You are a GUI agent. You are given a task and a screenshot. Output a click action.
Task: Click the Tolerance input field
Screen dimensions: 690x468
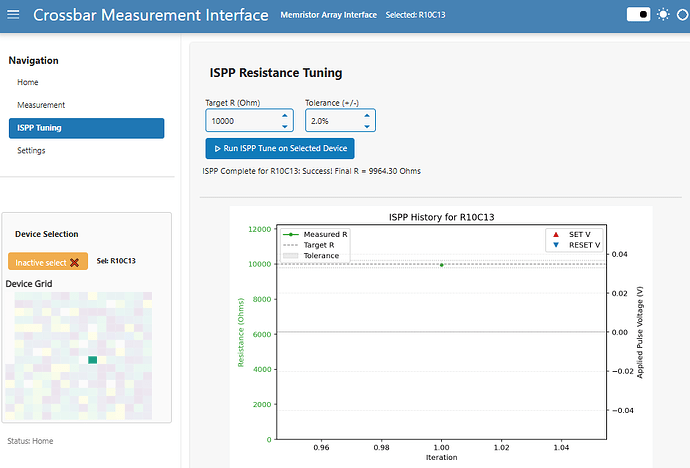[340, 121]
